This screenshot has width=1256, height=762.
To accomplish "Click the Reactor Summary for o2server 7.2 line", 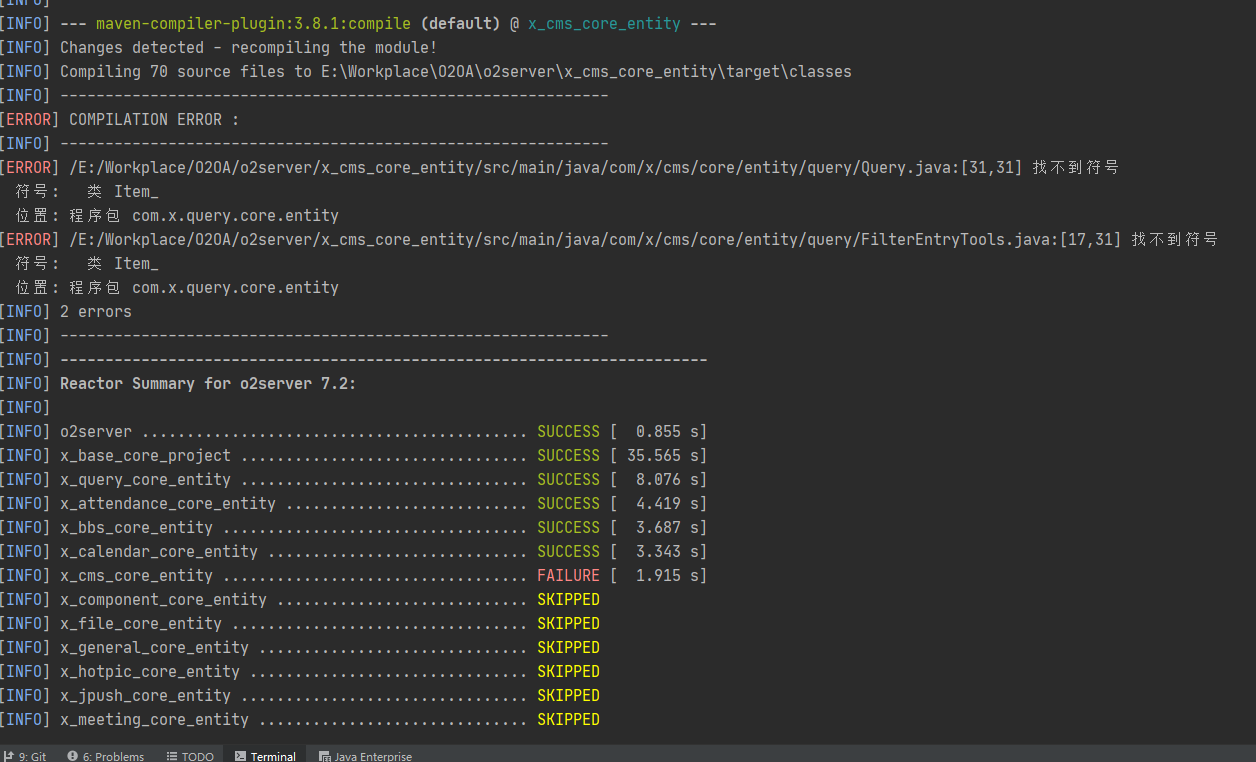I will pyautogui.click(x=208, y=383).
